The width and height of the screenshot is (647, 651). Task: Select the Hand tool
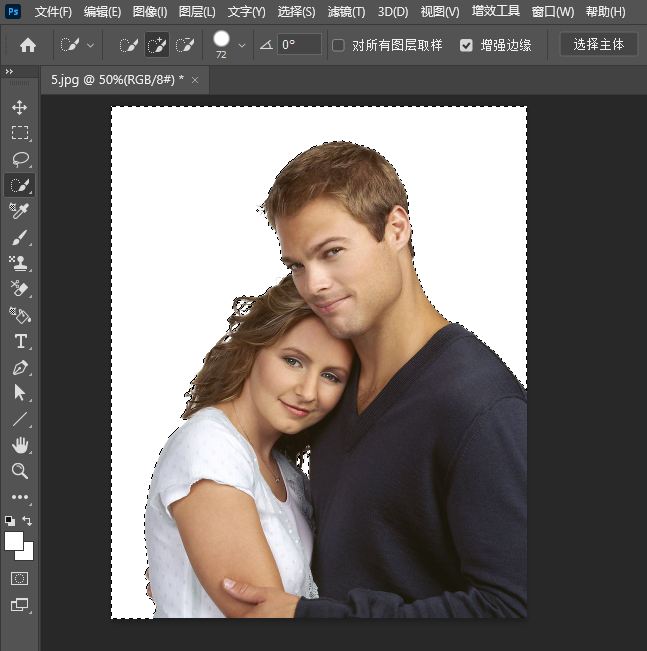[x=20, y=445]
